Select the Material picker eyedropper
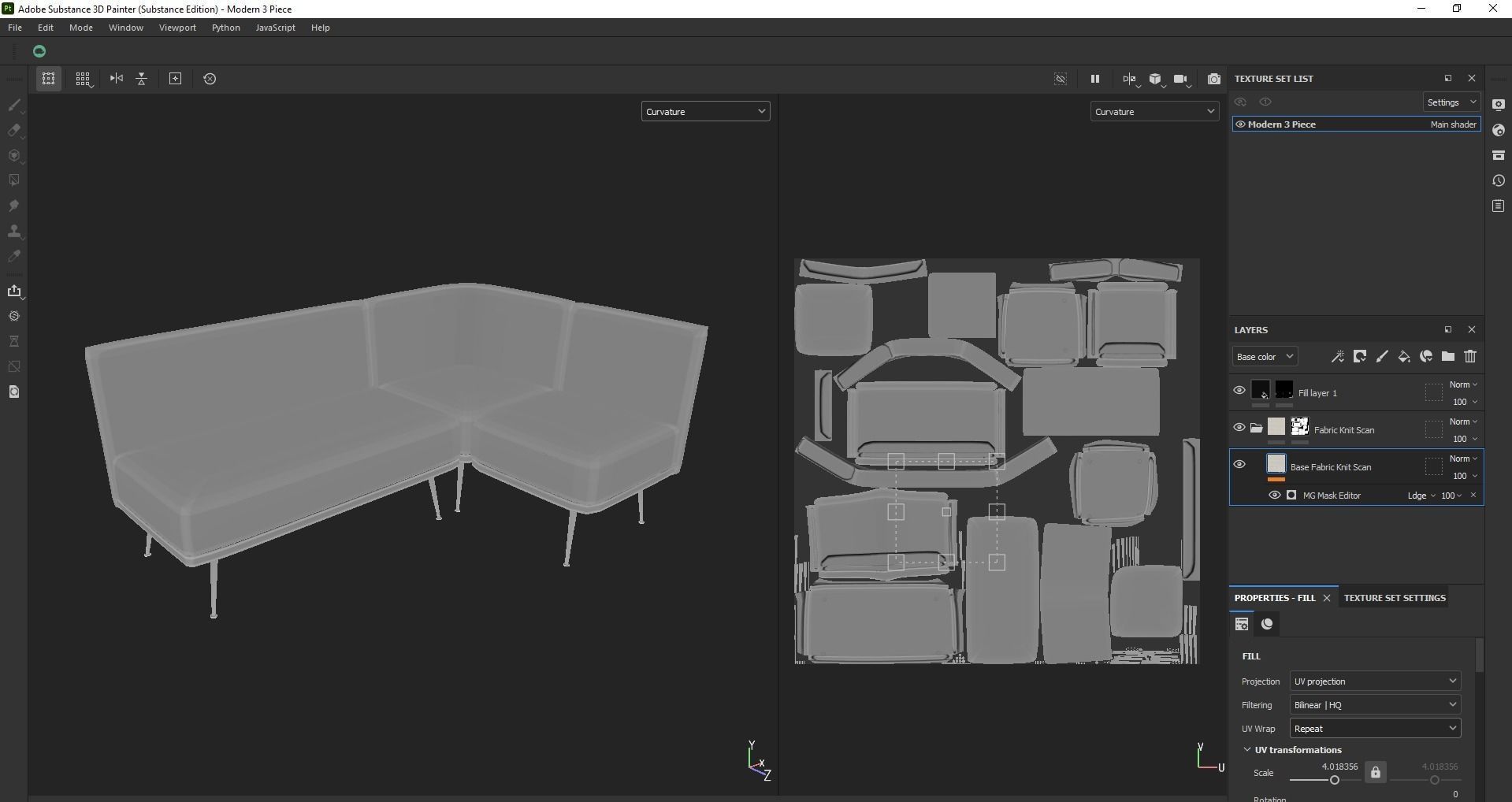The height and width of the screenshot is (802, 1512). (x=14, y=256)
